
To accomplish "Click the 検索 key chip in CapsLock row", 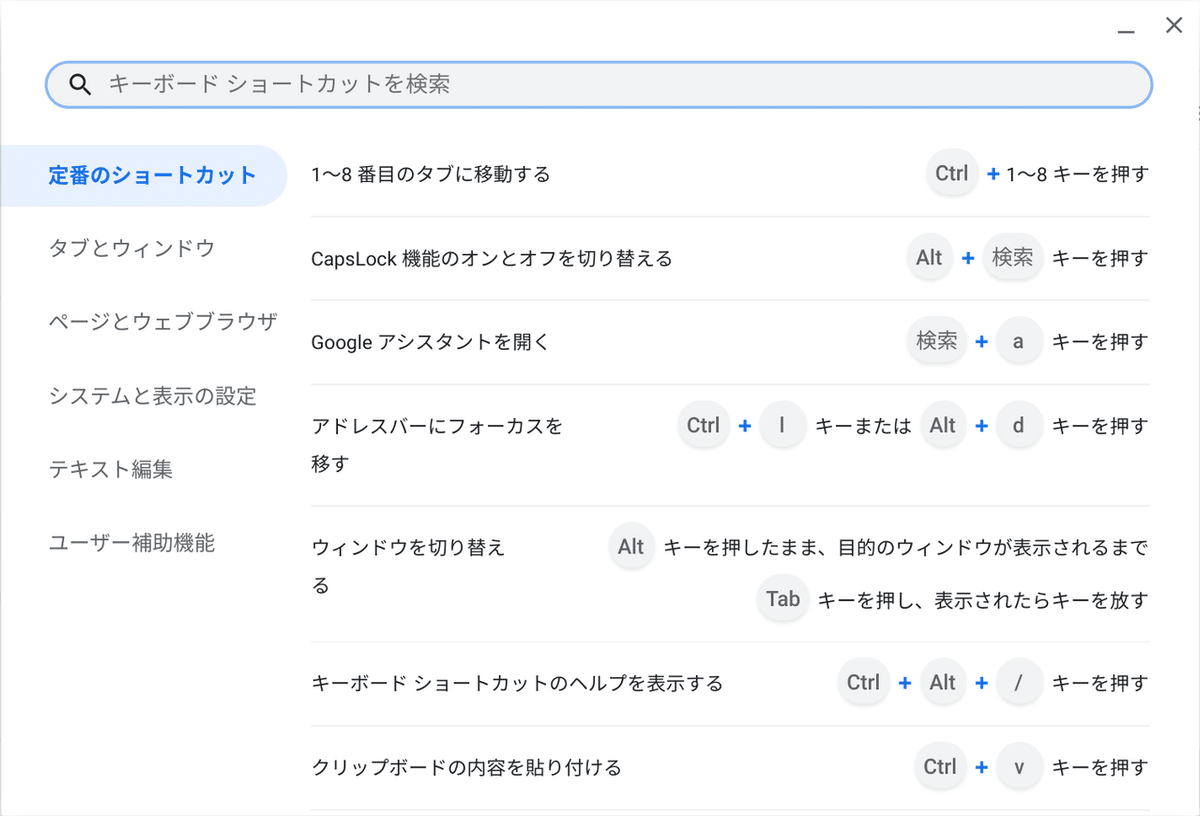I will coord(1012,258).
